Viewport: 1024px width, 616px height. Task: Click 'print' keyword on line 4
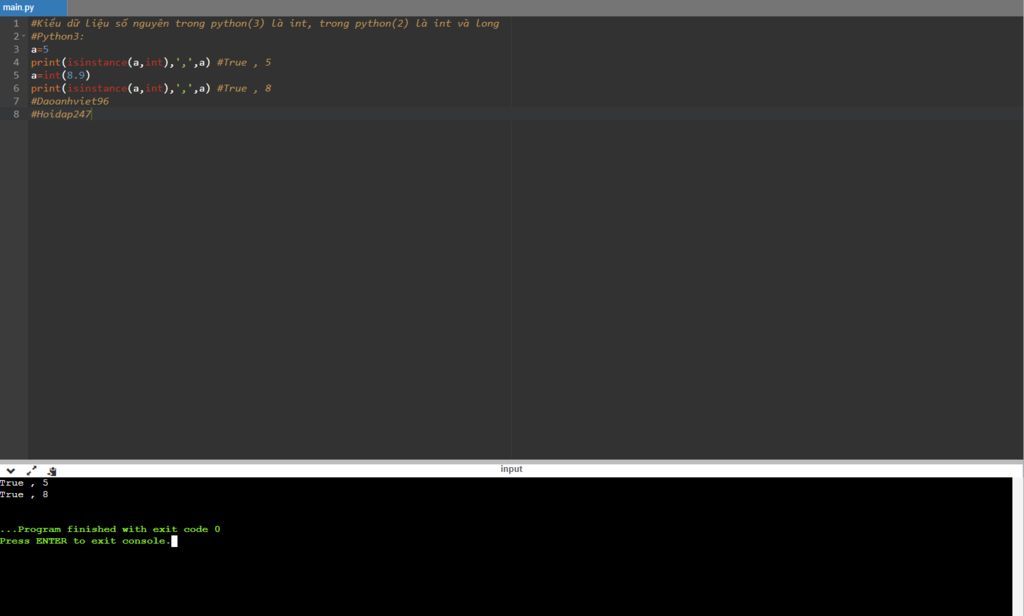(46, 63)
